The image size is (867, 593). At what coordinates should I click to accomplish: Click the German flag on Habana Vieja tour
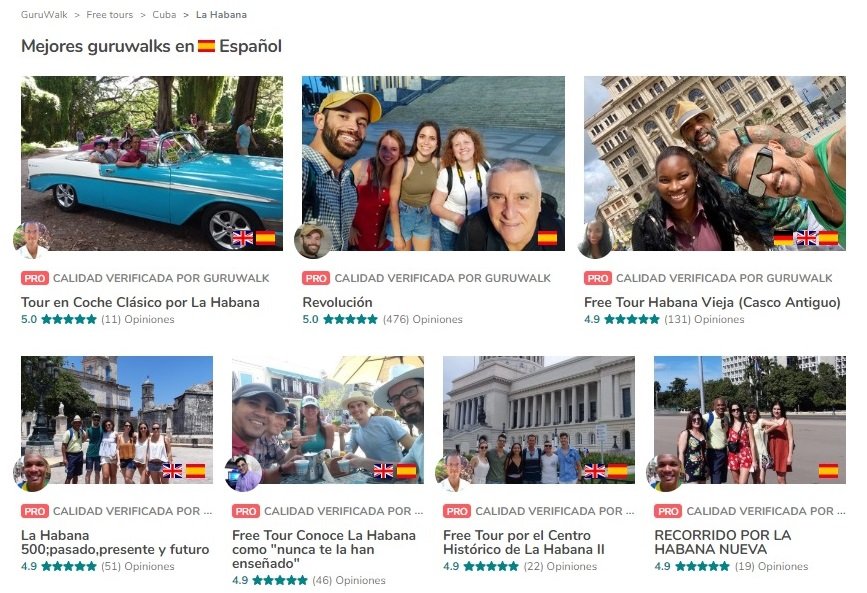click(x=783, y=238)
